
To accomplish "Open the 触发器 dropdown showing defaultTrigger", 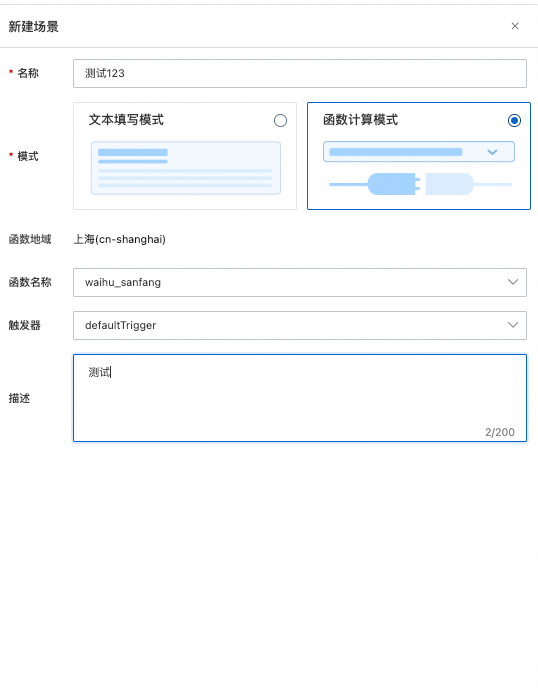I will (x=300, y=325).
